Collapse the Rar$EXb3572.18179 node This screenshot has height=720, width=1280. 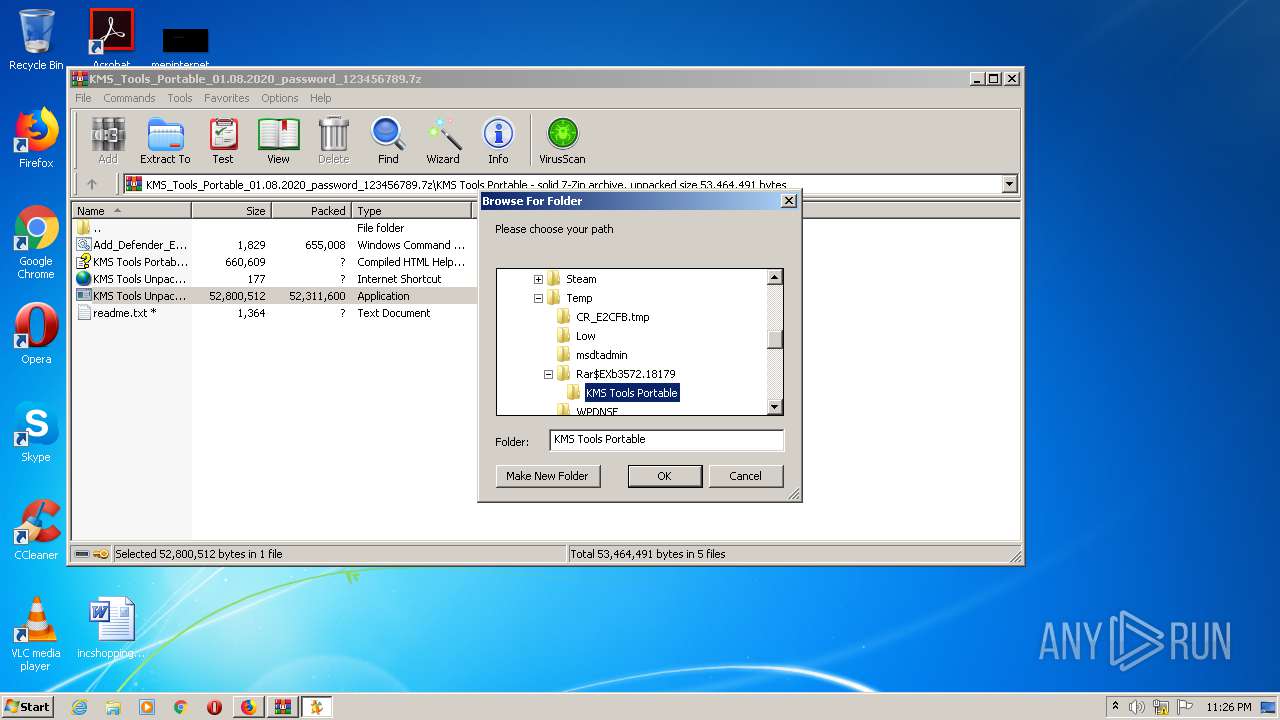(x=548, y=374)
